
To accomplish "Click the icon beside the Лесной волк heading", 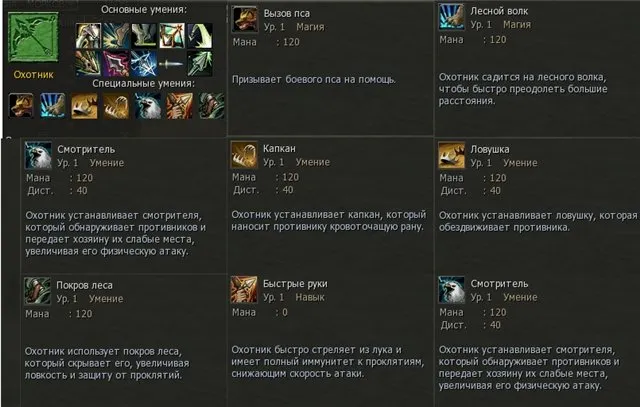I will 452,17.
